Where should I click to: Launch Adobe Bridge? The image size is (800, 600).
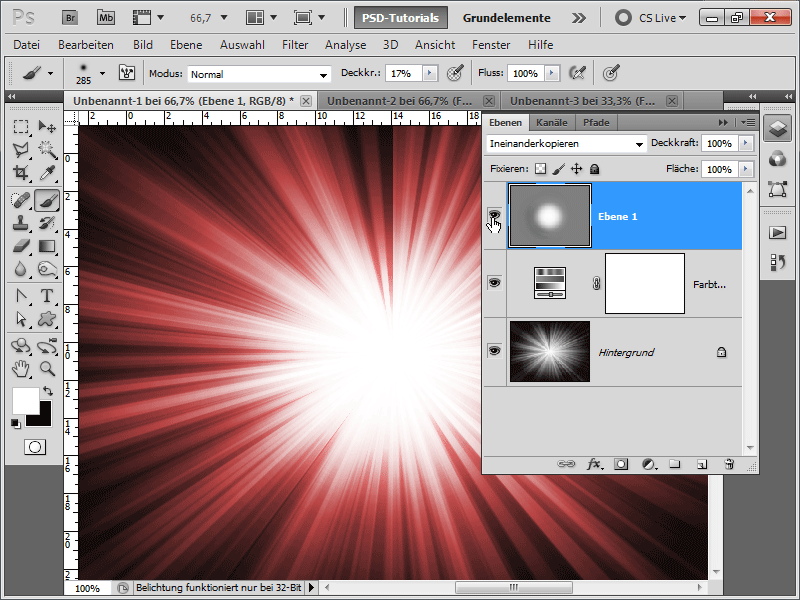pyautogui.click(x=70, y=18)
